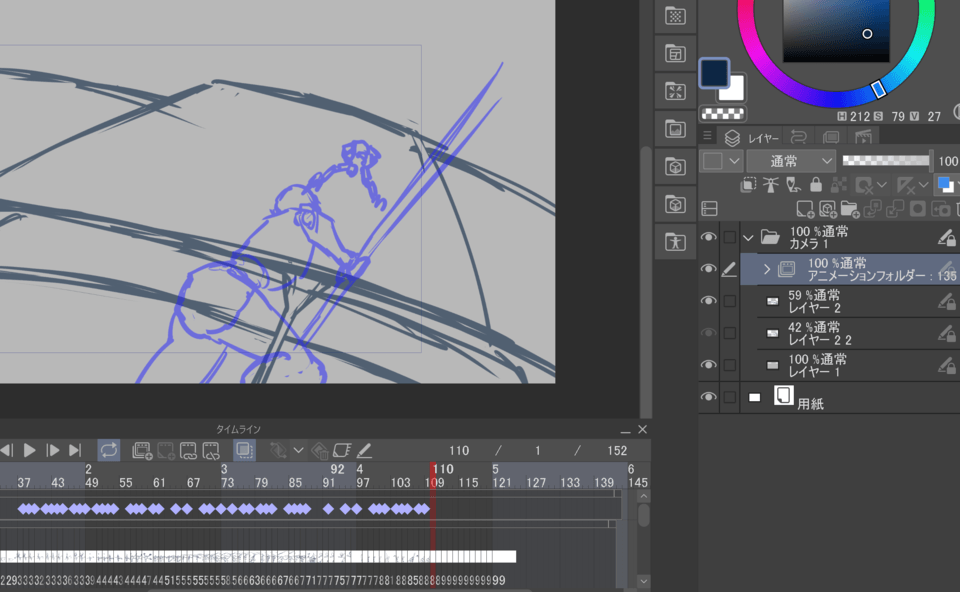The height and width of the screenshot is (592, 960).
Task: Expand the アニメーションフォルダー chevron
Action: [x=767, y=269]
